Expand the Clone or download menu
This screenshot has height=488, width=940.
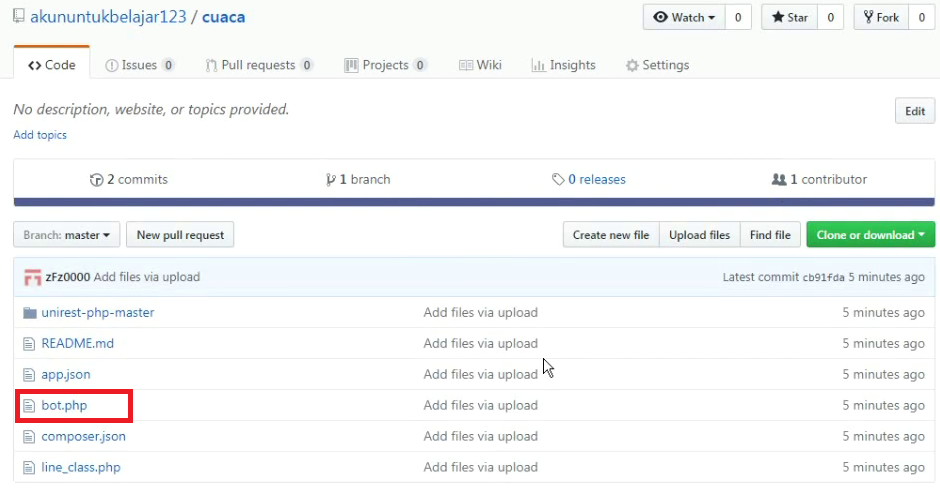click(870, 235)
